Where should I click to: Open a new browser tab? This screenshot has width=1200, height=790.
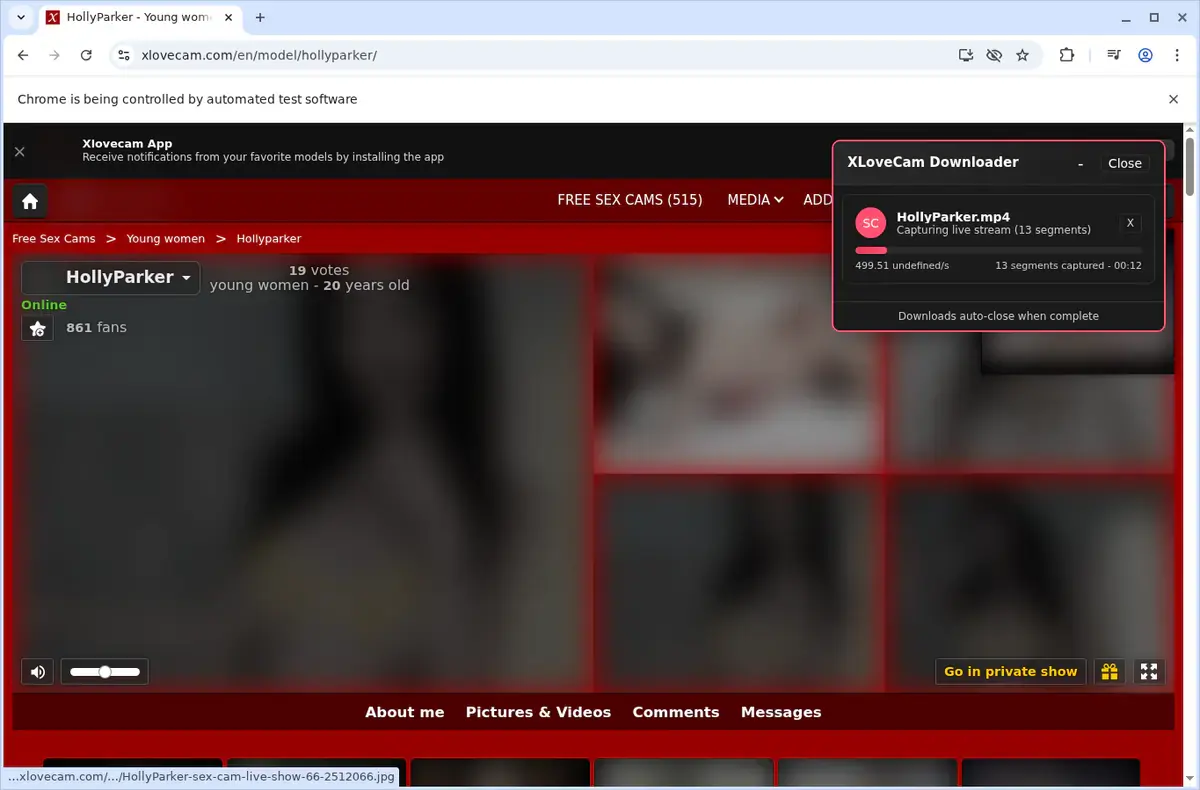click(260, 17)
